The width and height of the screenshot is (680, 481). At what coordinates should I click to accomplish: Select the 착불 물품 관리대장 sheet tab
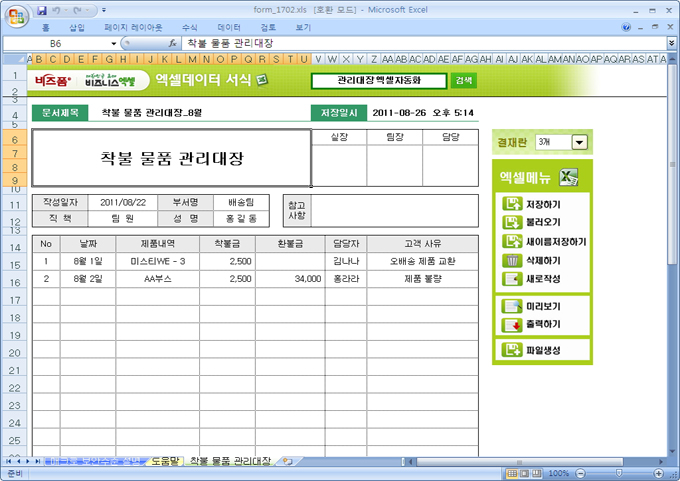pos(230,461)
